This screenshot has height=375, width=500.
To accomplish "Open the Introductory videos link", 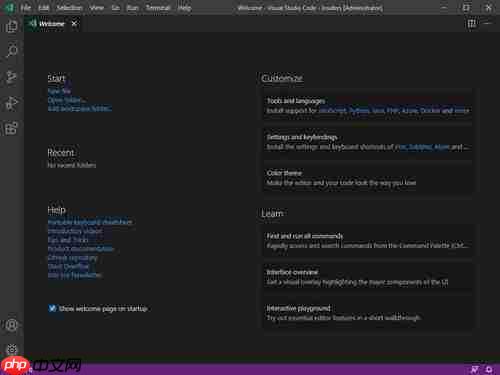I will pos(75,231).
